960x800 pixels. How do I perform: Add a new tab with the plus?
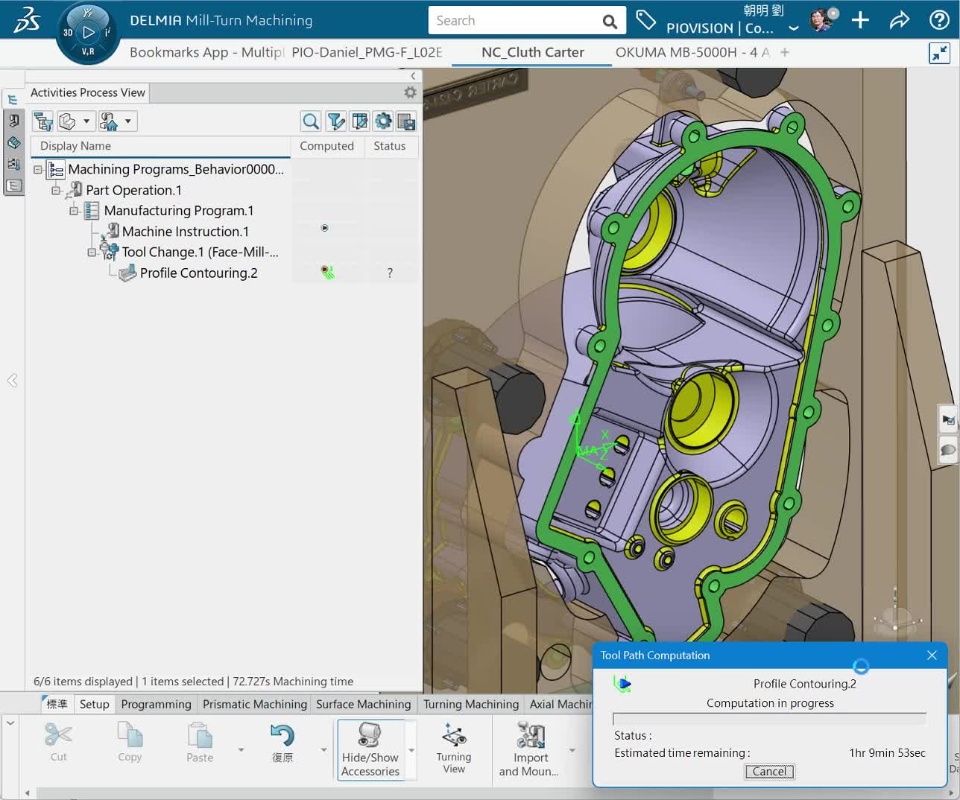point(785,53)
